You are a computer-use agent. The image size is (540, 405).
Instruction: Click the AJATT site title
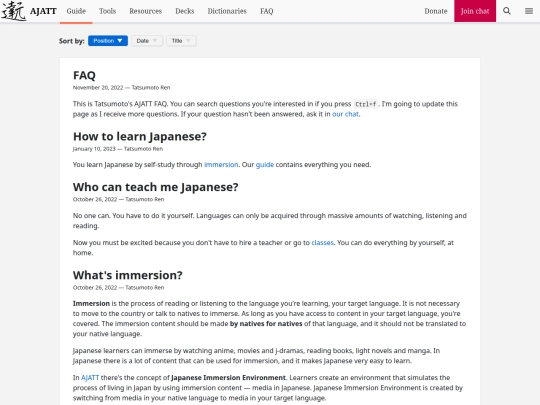[x=43, y=11]
